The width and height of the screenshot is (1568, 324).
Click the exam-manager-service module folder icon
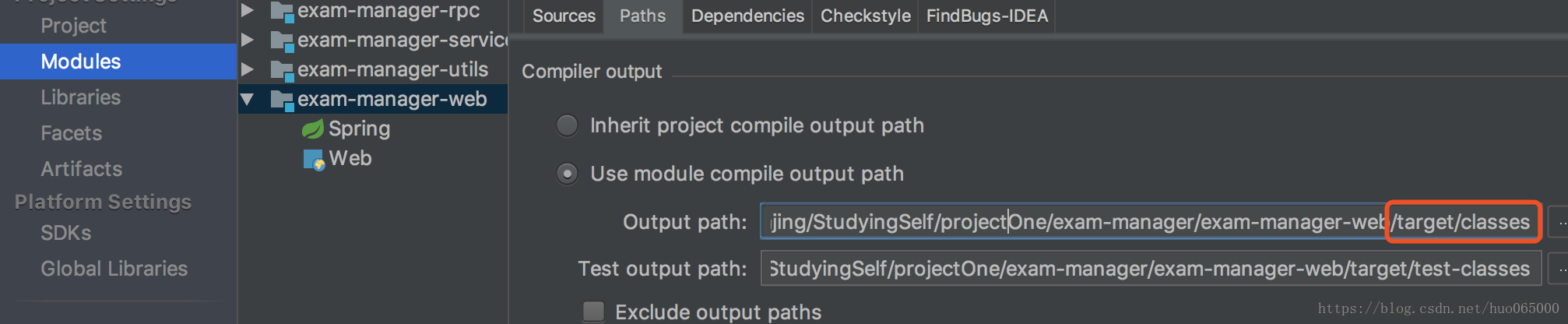coord(281,40)
